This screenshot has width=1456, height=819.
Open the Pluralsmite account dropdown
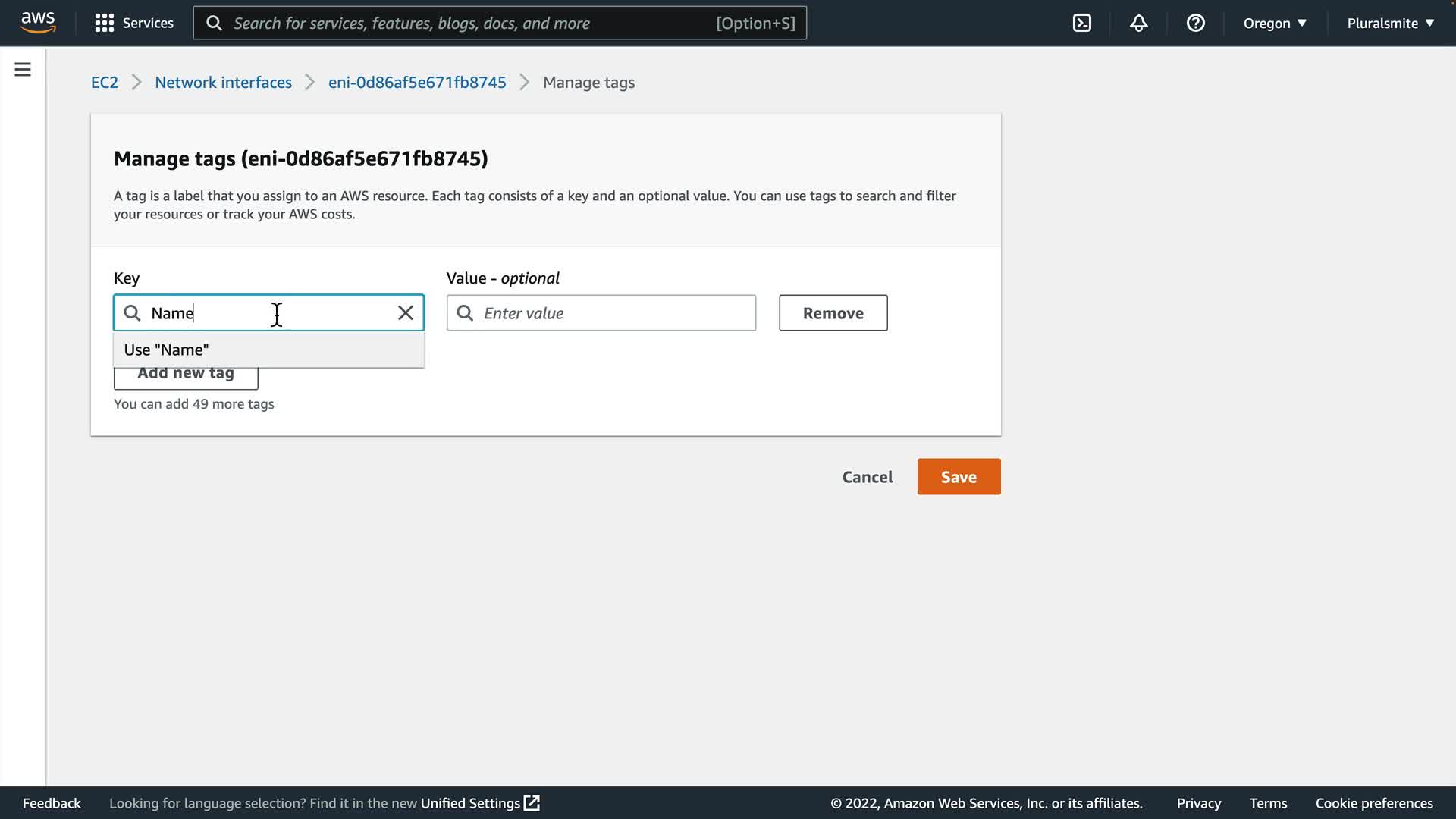point(1390,23)
